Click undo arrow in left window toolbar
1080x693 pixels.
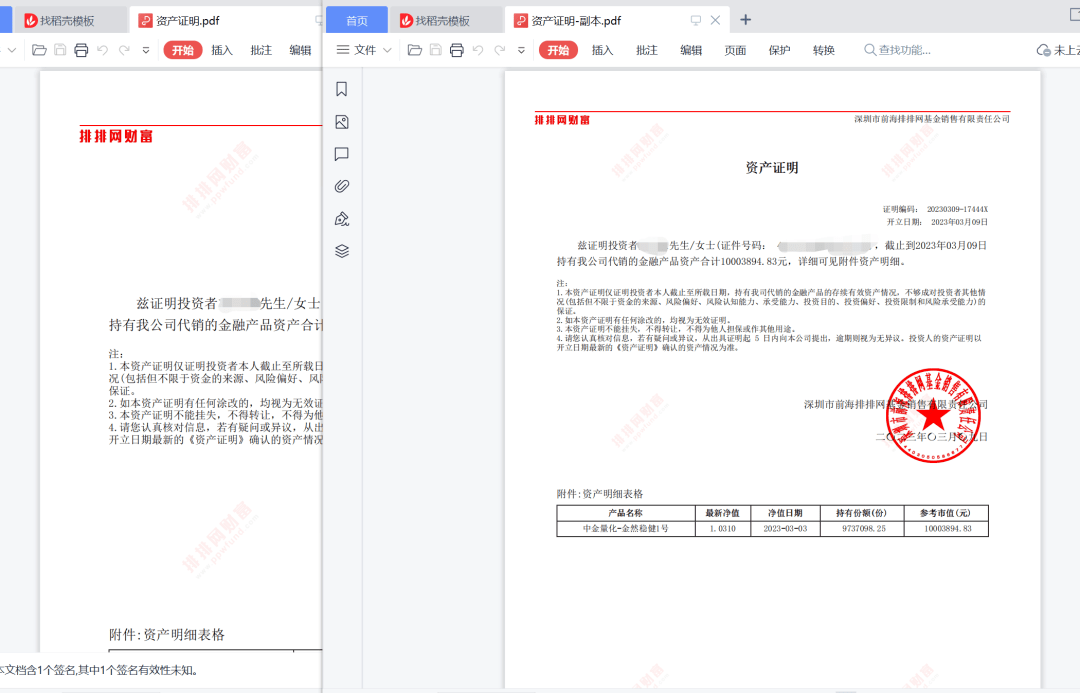coord(103,50)
